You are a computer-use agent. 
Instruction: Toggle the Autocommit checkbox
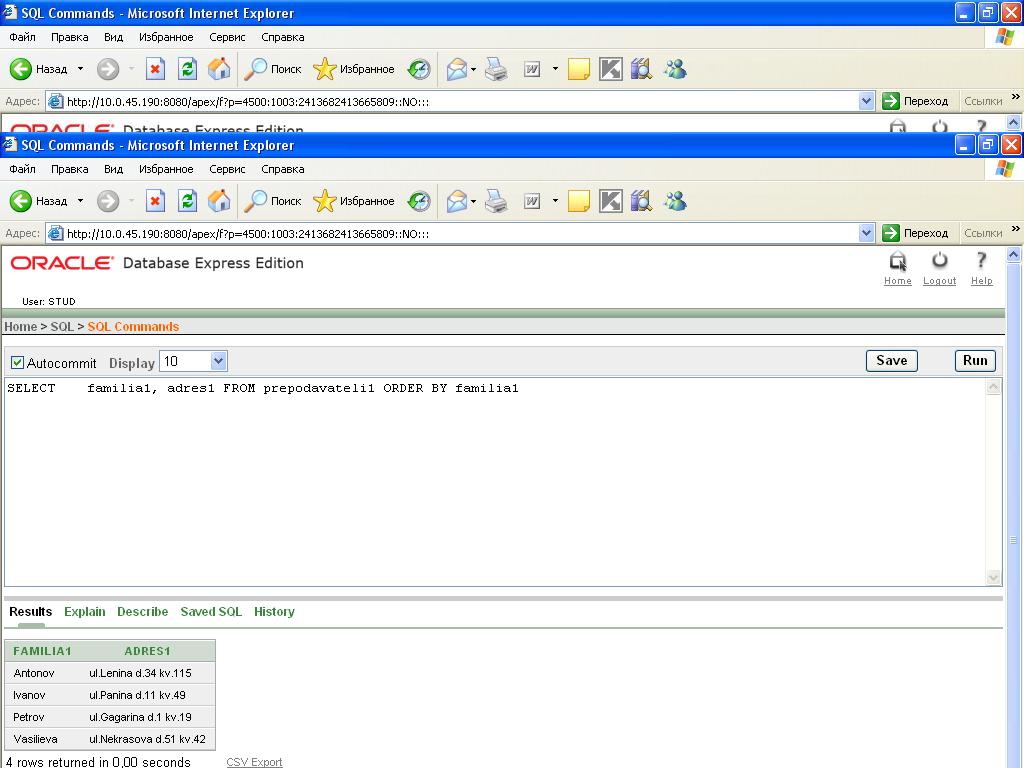(18, 362)
